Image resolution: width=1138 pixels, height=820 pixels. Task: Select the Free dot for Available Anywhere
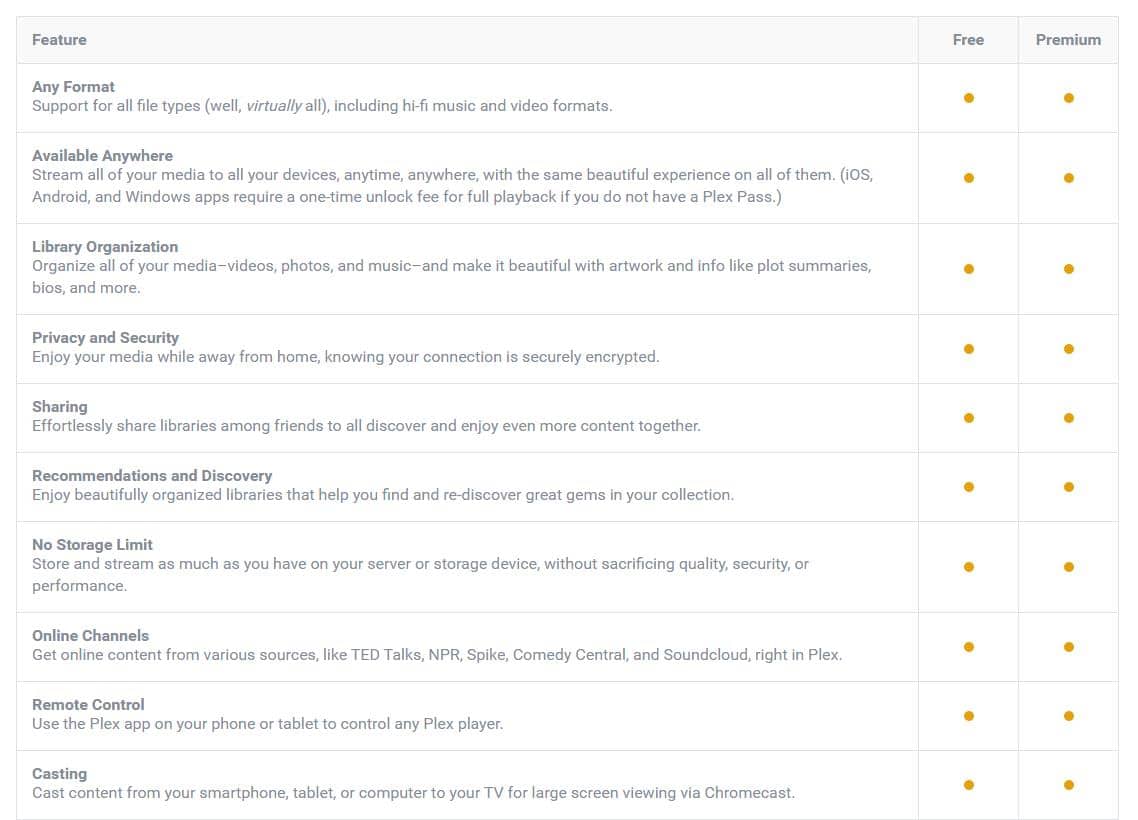tap(968, 178)
